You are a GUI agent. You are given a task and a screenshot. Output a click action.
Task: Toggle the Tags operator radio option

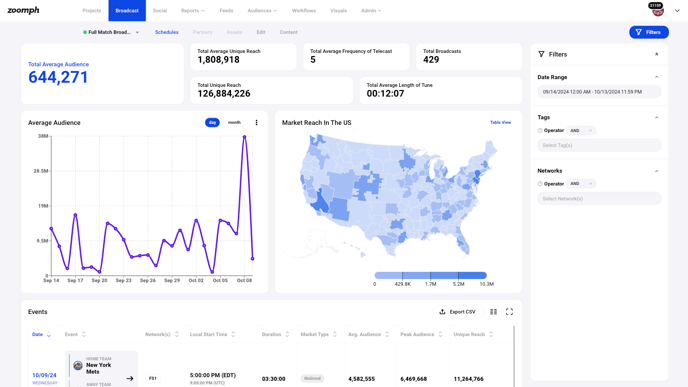click(x=540, y=130)
